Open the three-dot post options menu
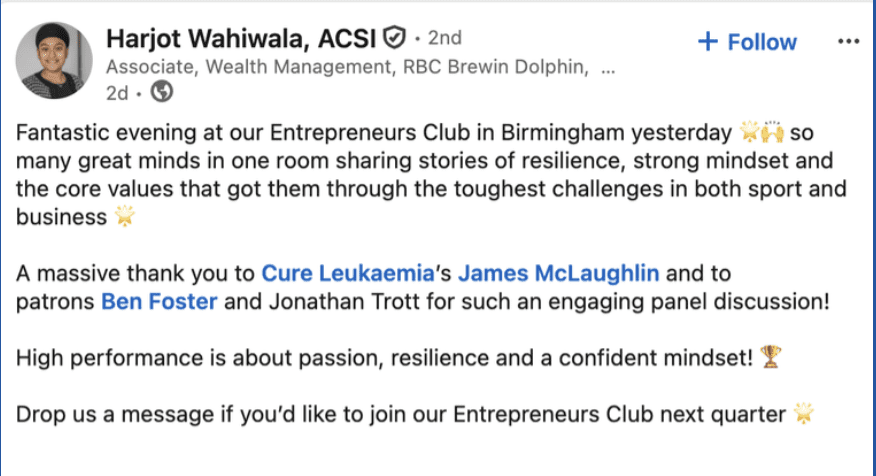 (x=848, y=42)
